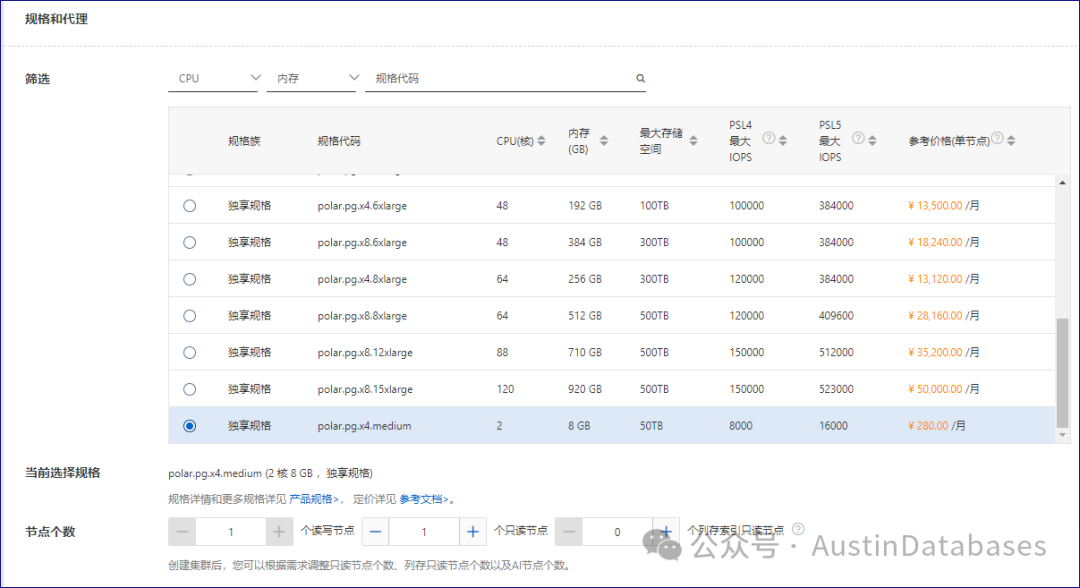Image resolution: width=1080 pixels, height=588 pixels.
Task: Click polar.pg.x4.8xlarge spec code text
Action: click(x=362, y=279)
